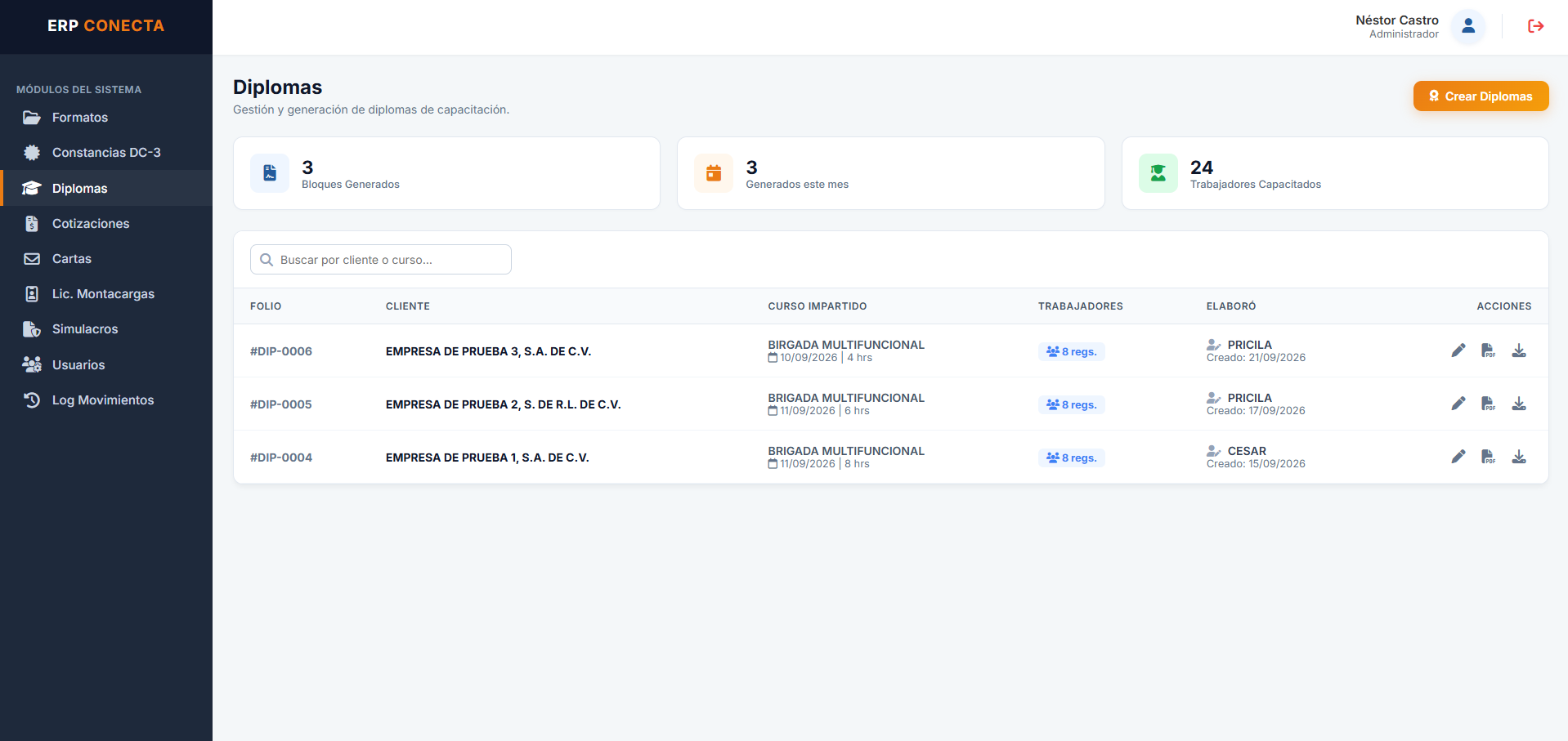Focus the Buscar por cliente search field
Viewport: 1568px width, 741px height.
[381, 260]
